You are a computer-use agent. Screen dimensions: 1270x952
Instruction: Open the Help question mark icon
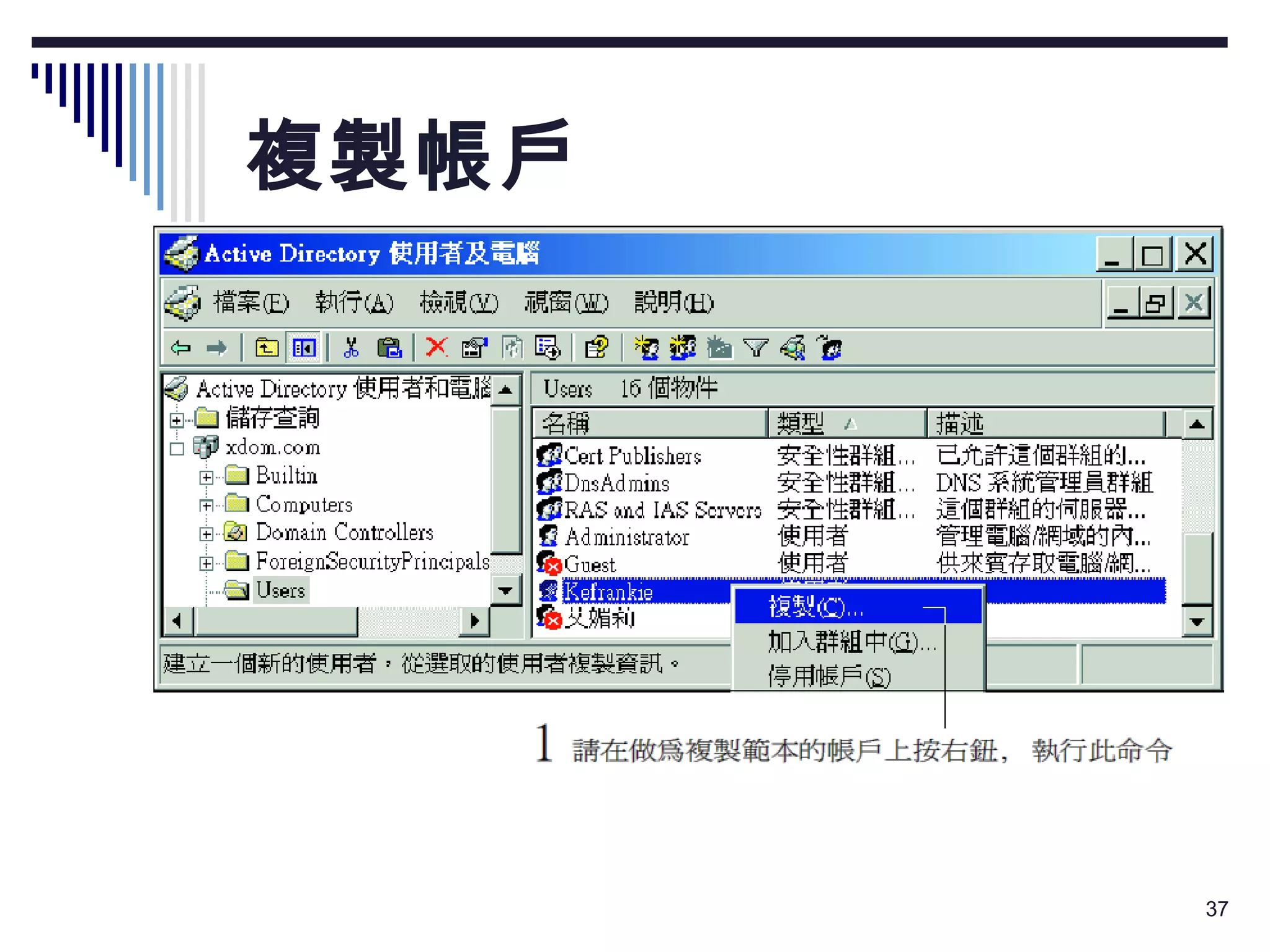(597, 348)
